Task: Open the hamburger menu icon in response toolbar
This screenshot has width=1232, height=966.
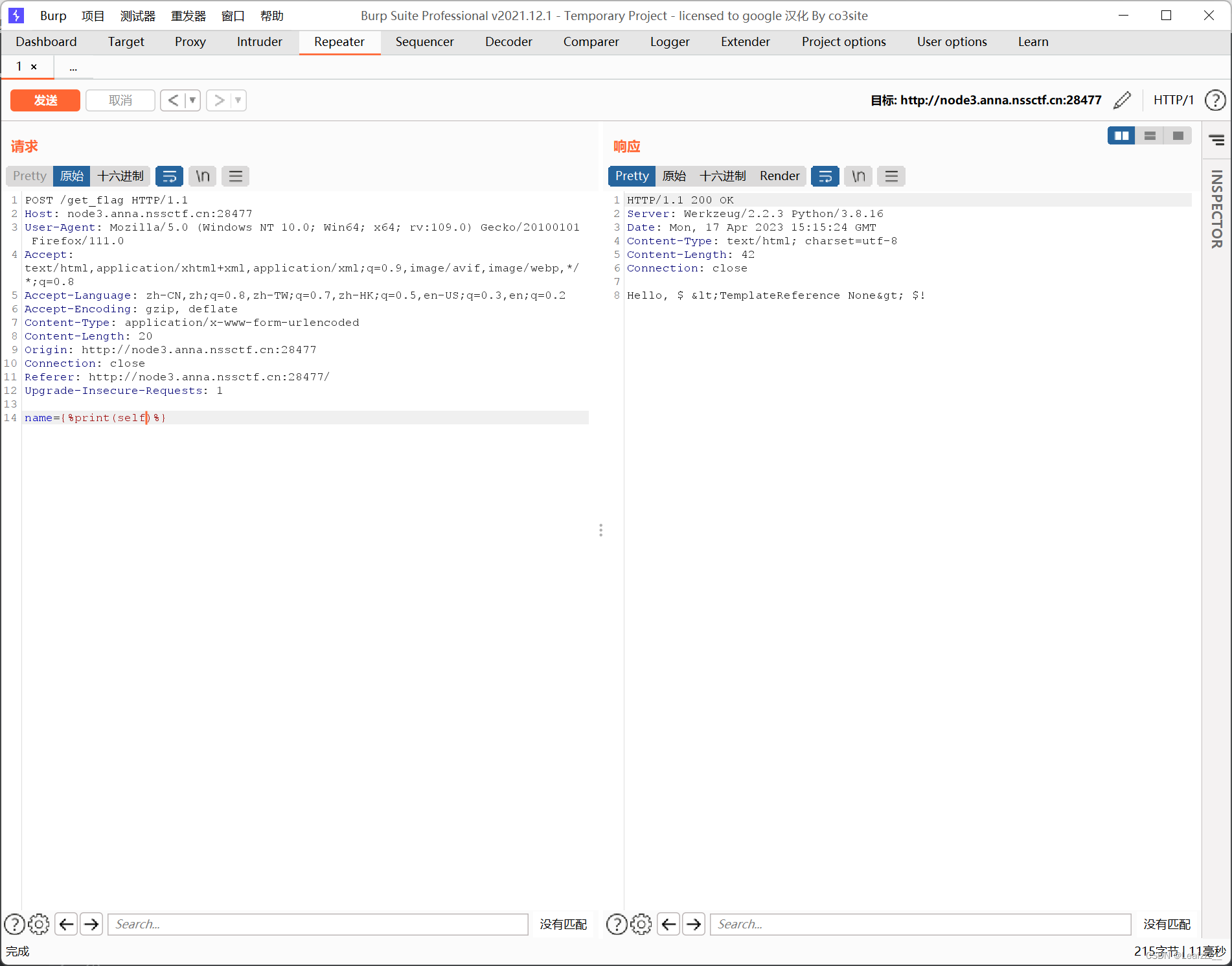Action: pyautogui.click(x=891, y=176)
